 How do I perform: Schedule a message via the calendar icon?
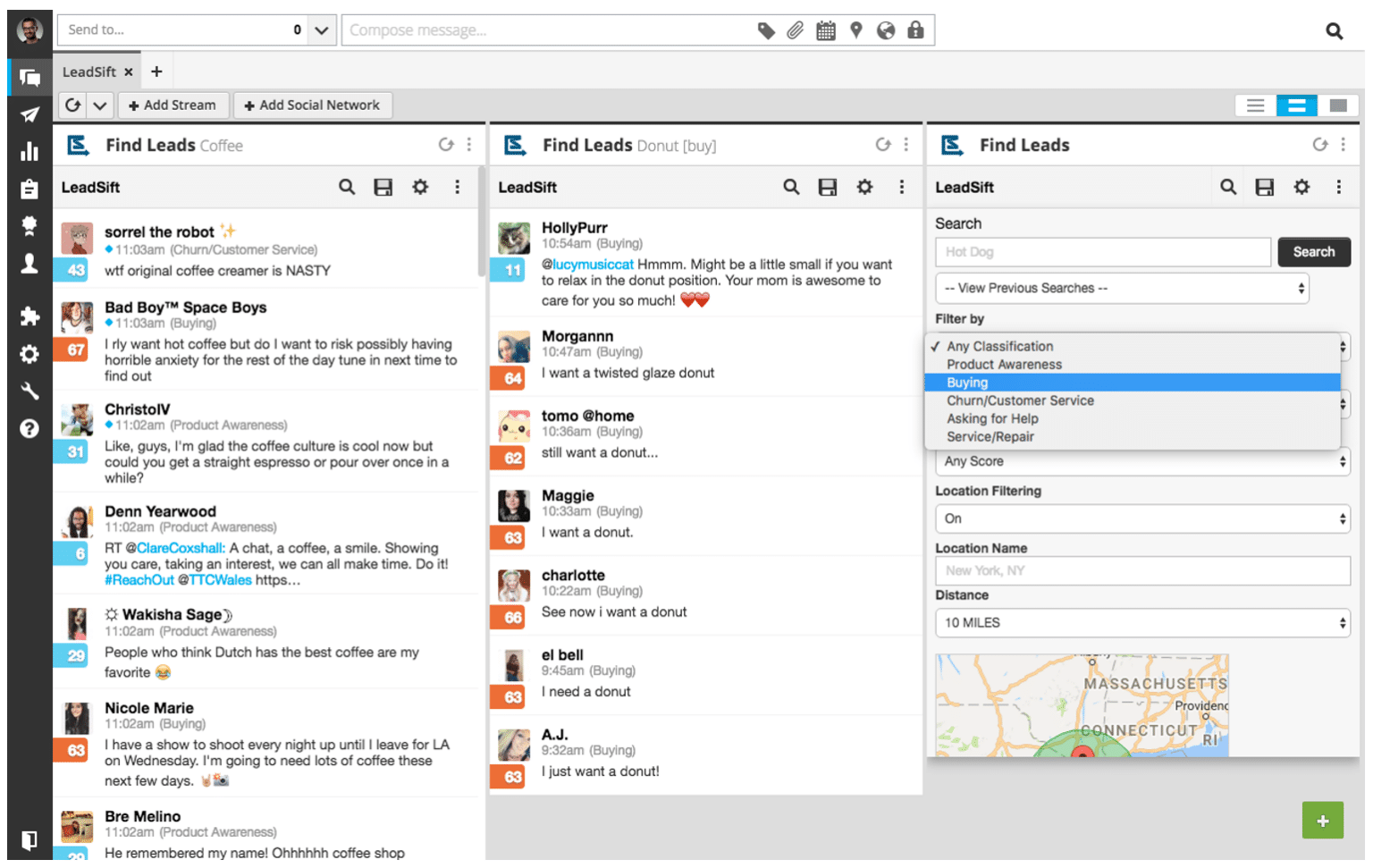coord(826,29)
